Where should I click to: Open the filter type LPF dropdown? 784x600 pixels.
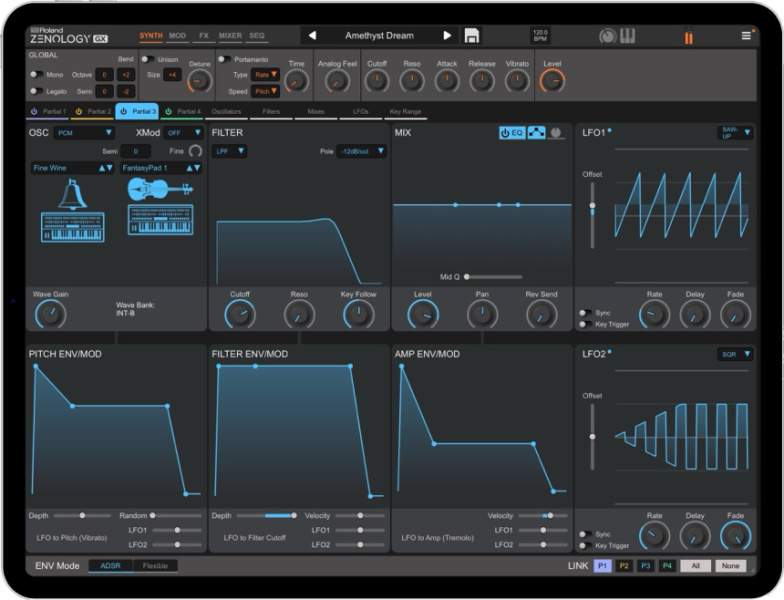coord(229,151)
